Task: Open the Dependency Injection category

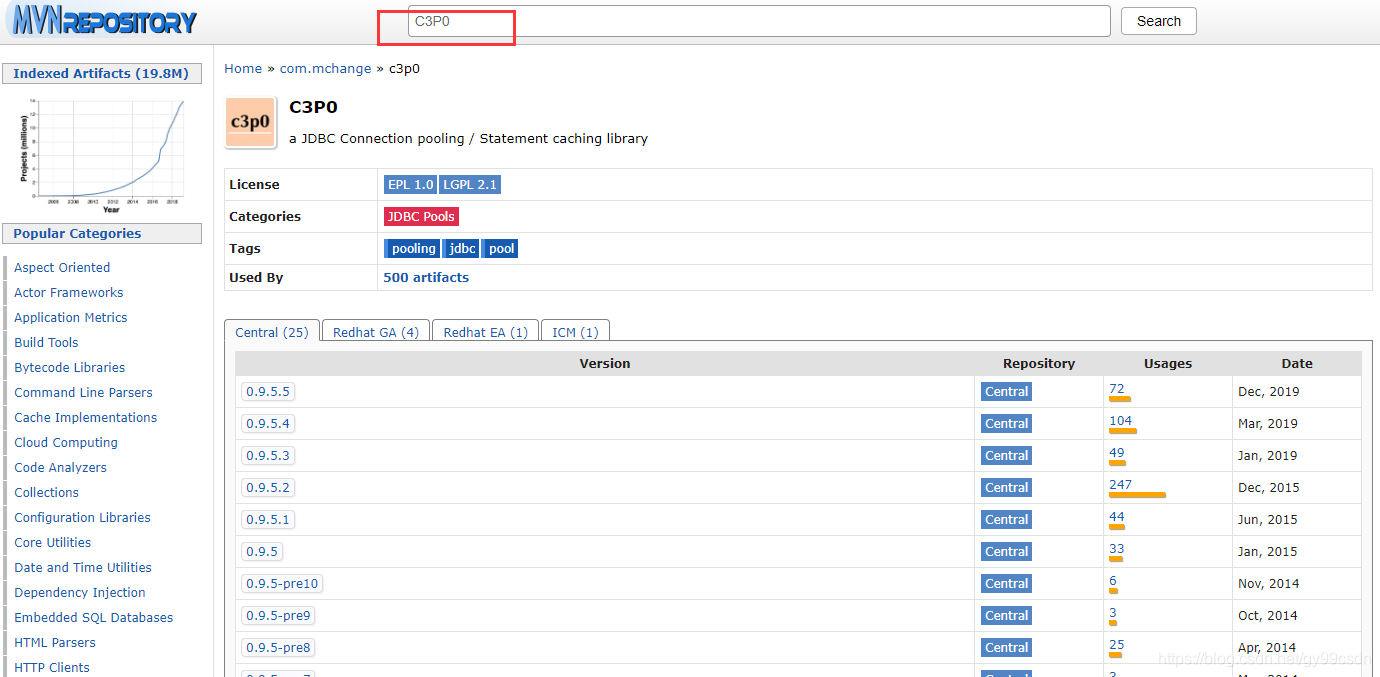Action: tap(80, 592)
